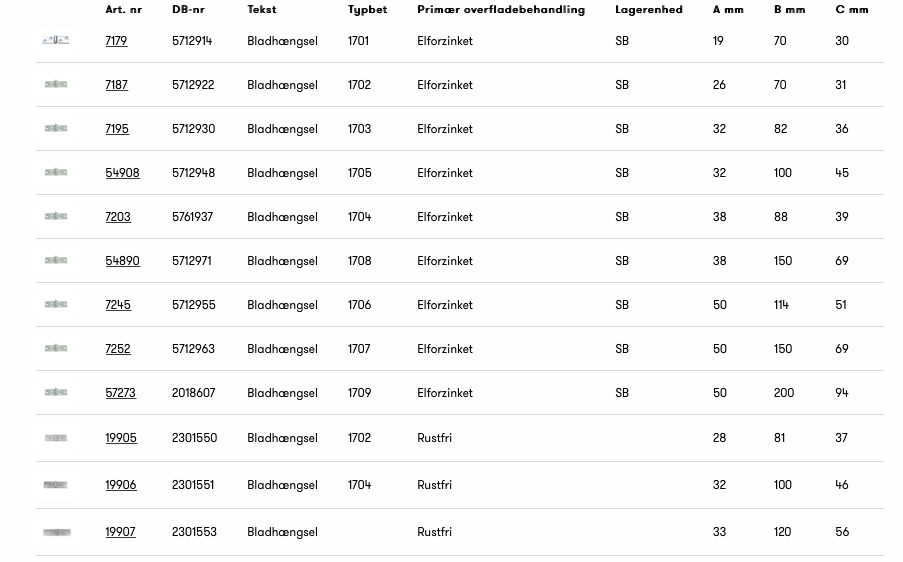Open article 19907 link
Viewport: 903px width, 562px height.
(120, 532)
